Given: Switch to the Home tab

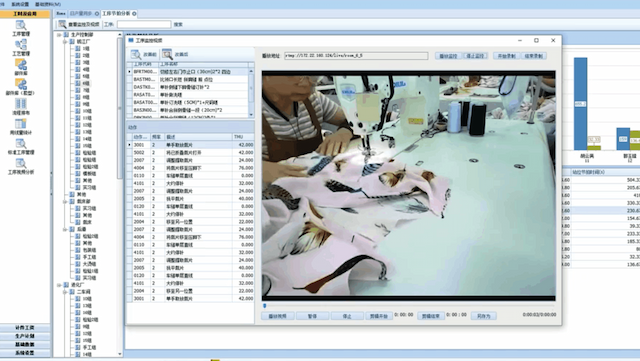Looking at the screenshot, I should (61, 13).
